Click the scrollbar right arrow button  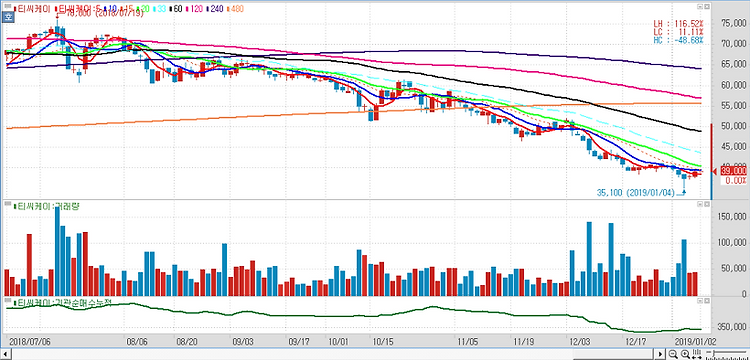(660, 354)
